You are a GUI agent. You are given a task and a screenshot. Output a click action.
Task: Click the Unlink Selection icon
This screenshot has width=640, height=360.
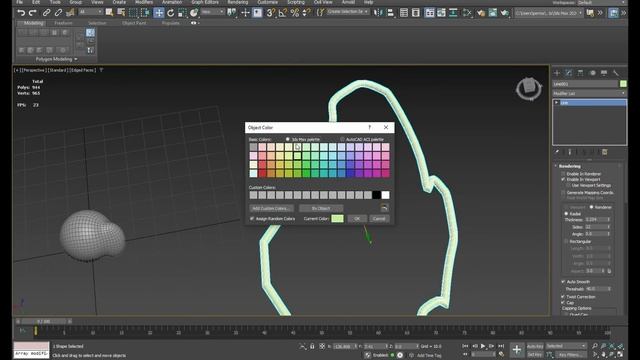click(58, 13)
